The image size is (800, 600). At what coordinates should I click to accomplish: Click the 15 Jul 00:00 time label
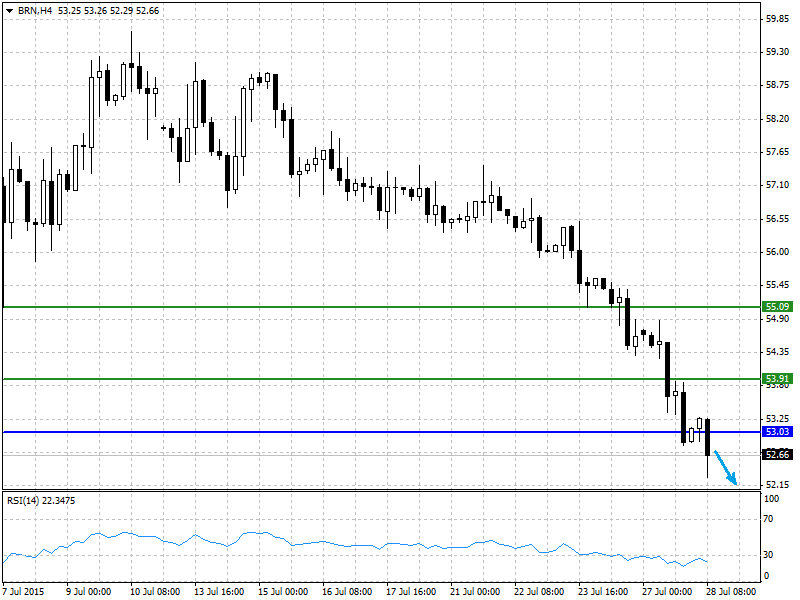click(x=283, y=592)
